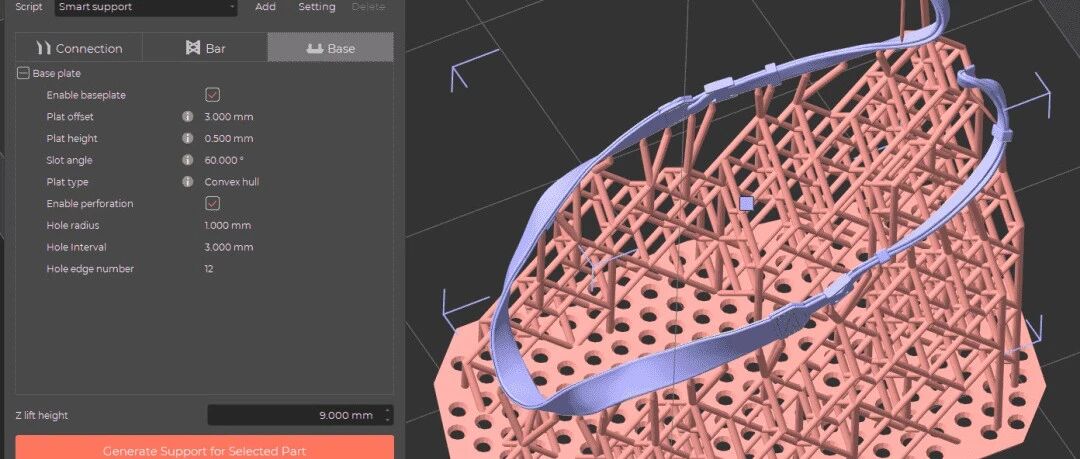
Task: Switch to the Bar tab
Action: tap(205, 48)
